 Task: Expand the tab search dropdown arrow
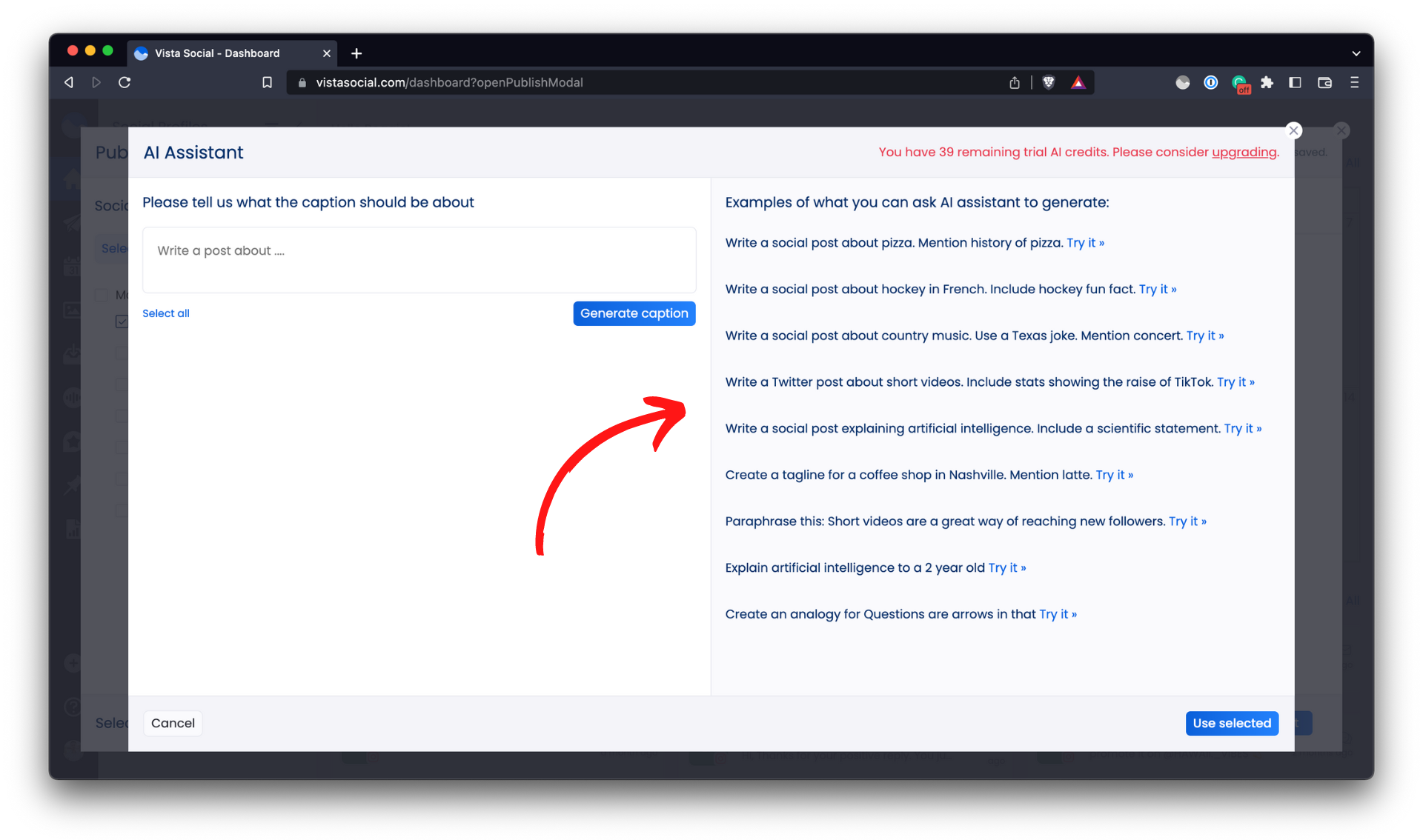(x=1356, y=53)
